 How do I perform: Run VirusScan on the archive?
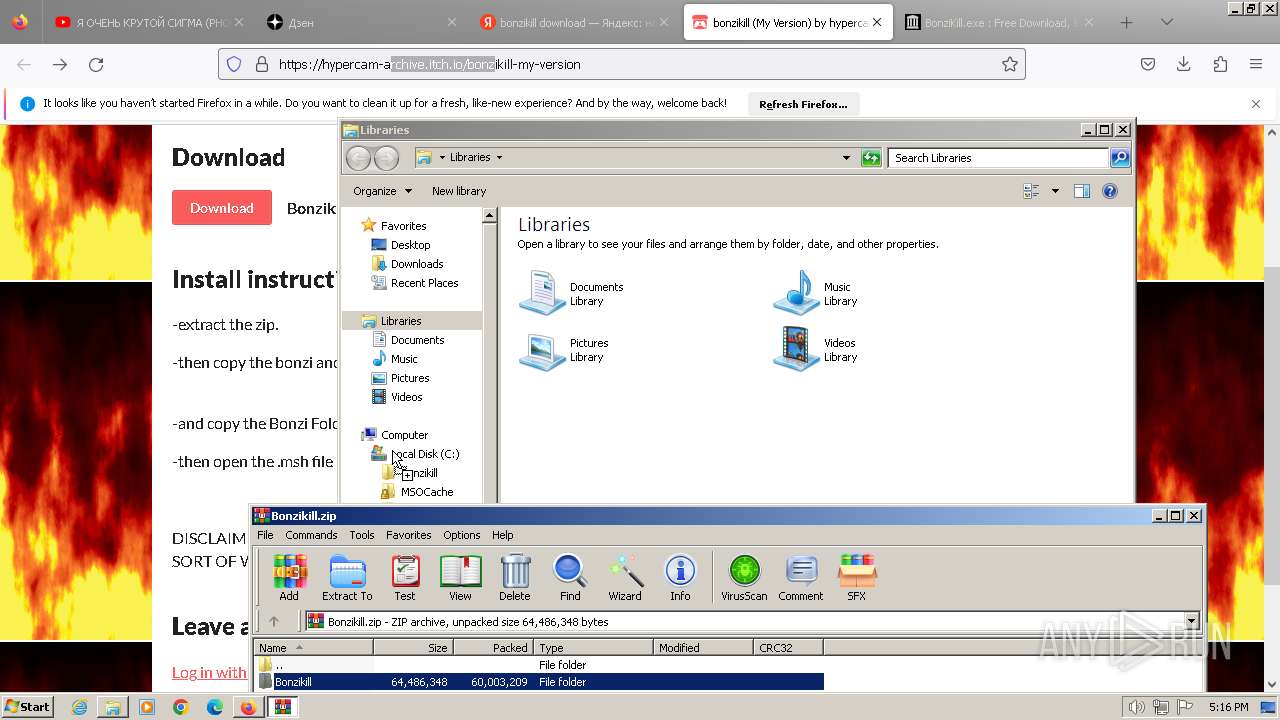pos(744,578)
